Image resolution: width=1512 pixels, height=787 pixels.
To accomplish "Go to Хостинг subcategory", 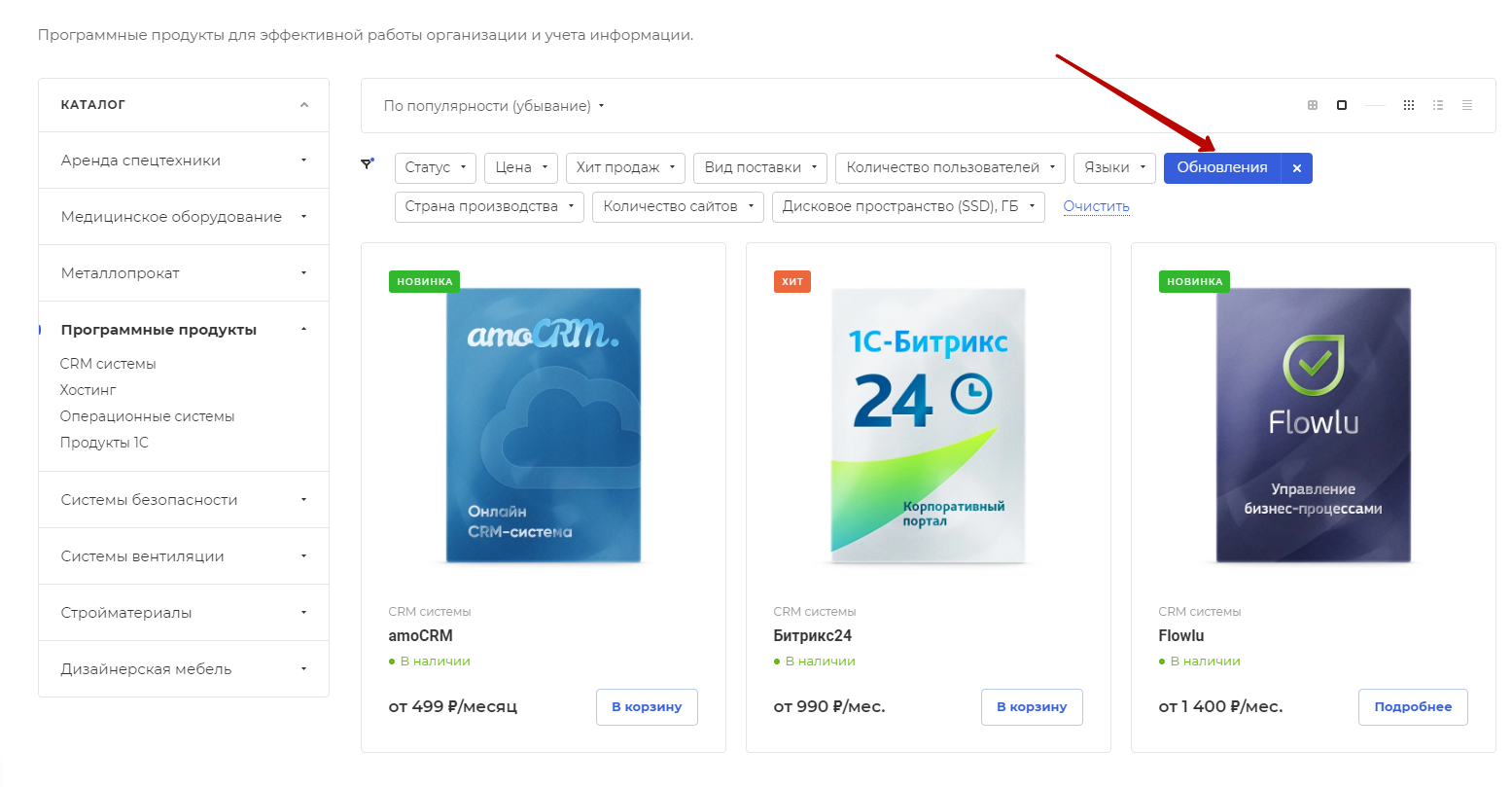I will pos(88,390).
